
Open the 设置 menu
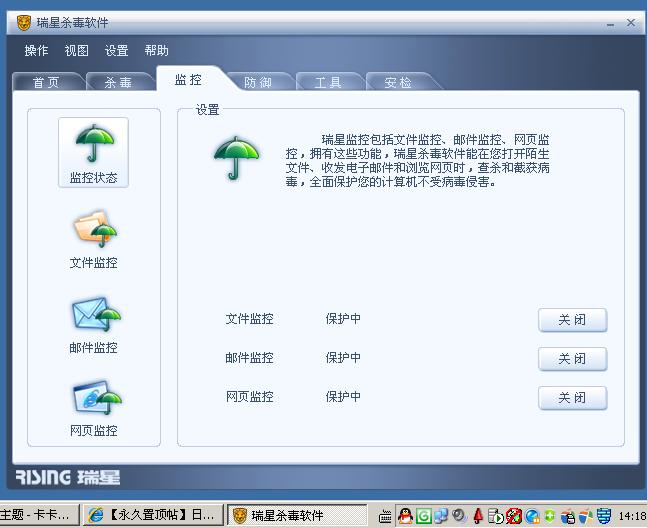(116, 51)
